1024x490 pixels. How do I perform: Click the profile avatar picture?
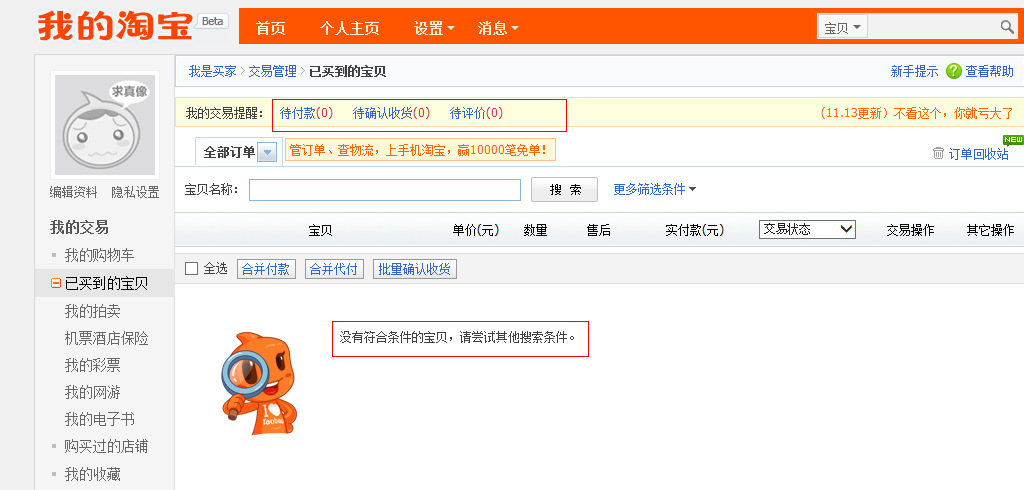click(x=104, y=124)
